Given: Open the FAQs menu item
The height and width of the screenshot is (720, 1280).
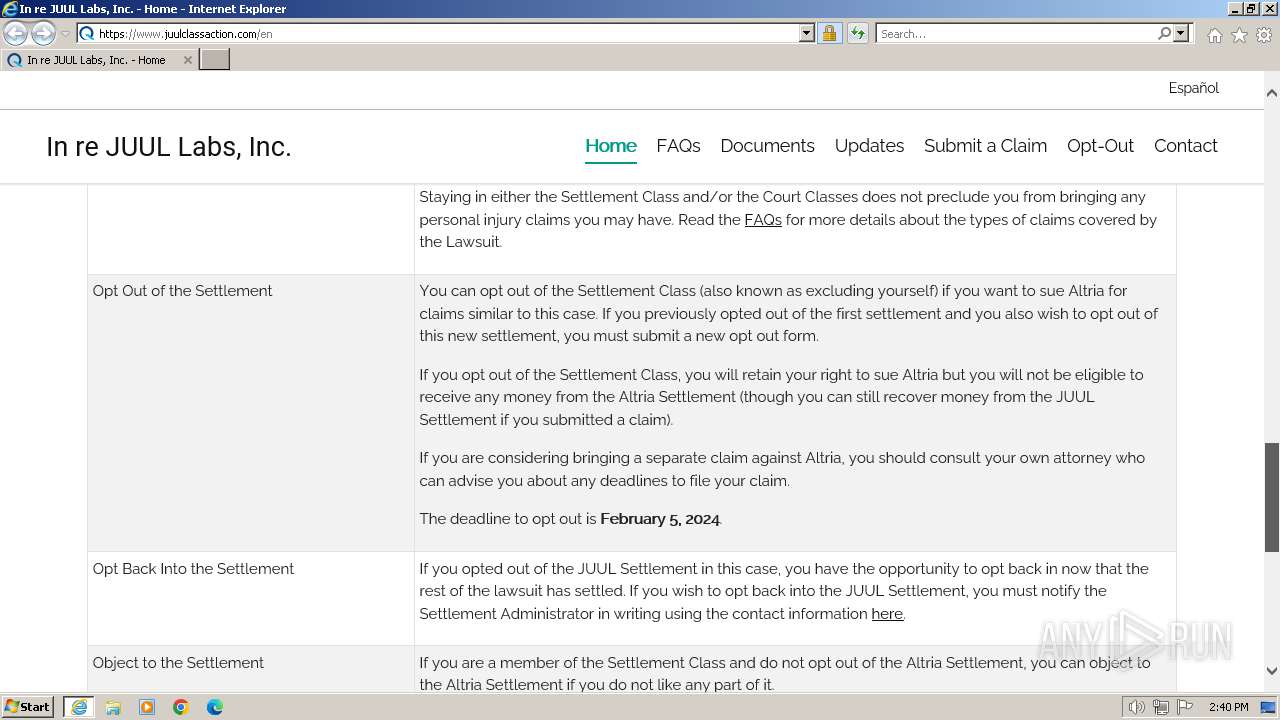Looking at the screenshot, I should (678, 146).
